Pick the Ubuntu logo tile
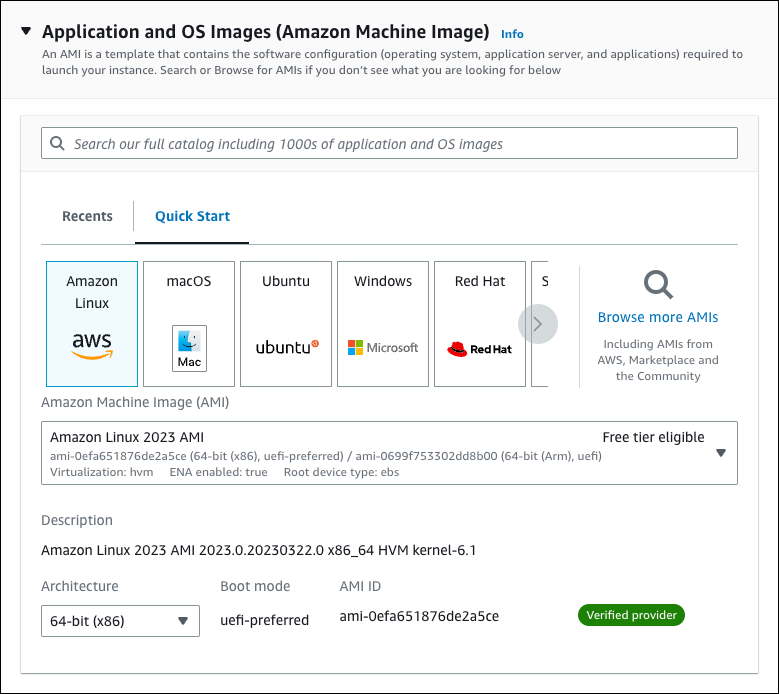This screenshot has width=779, height=694. point(286,324)
